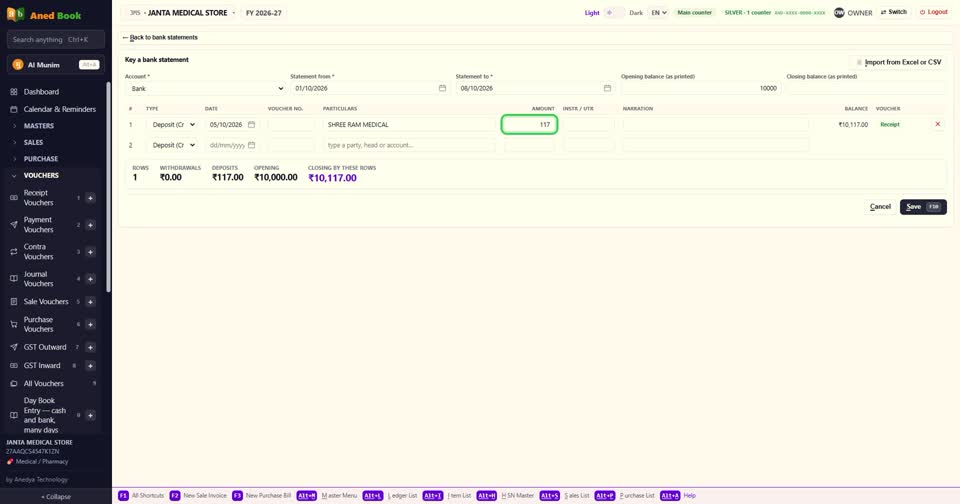The height and width of the screenshot is (504, 960).
Task: Click the Closing balance (as printed) field
Action: 866,88
